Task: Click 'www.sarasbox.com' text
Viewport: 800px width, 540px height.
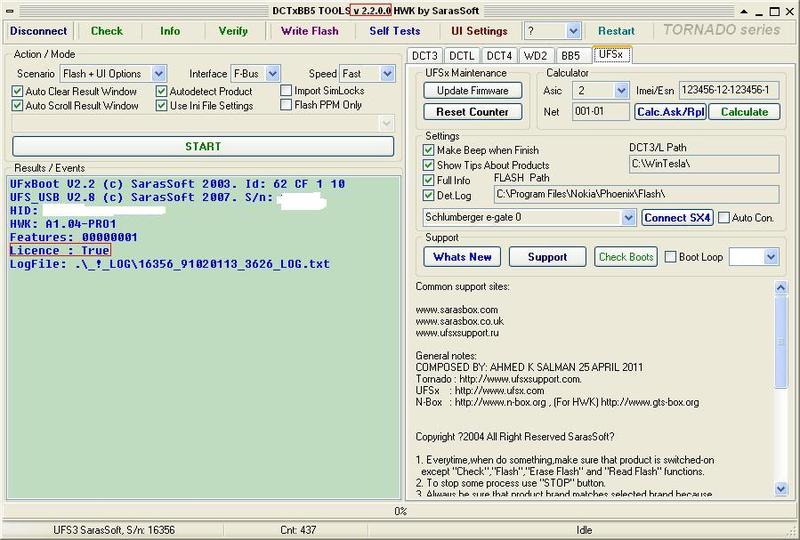Action: pyautogui.click(x=457, y=310)
